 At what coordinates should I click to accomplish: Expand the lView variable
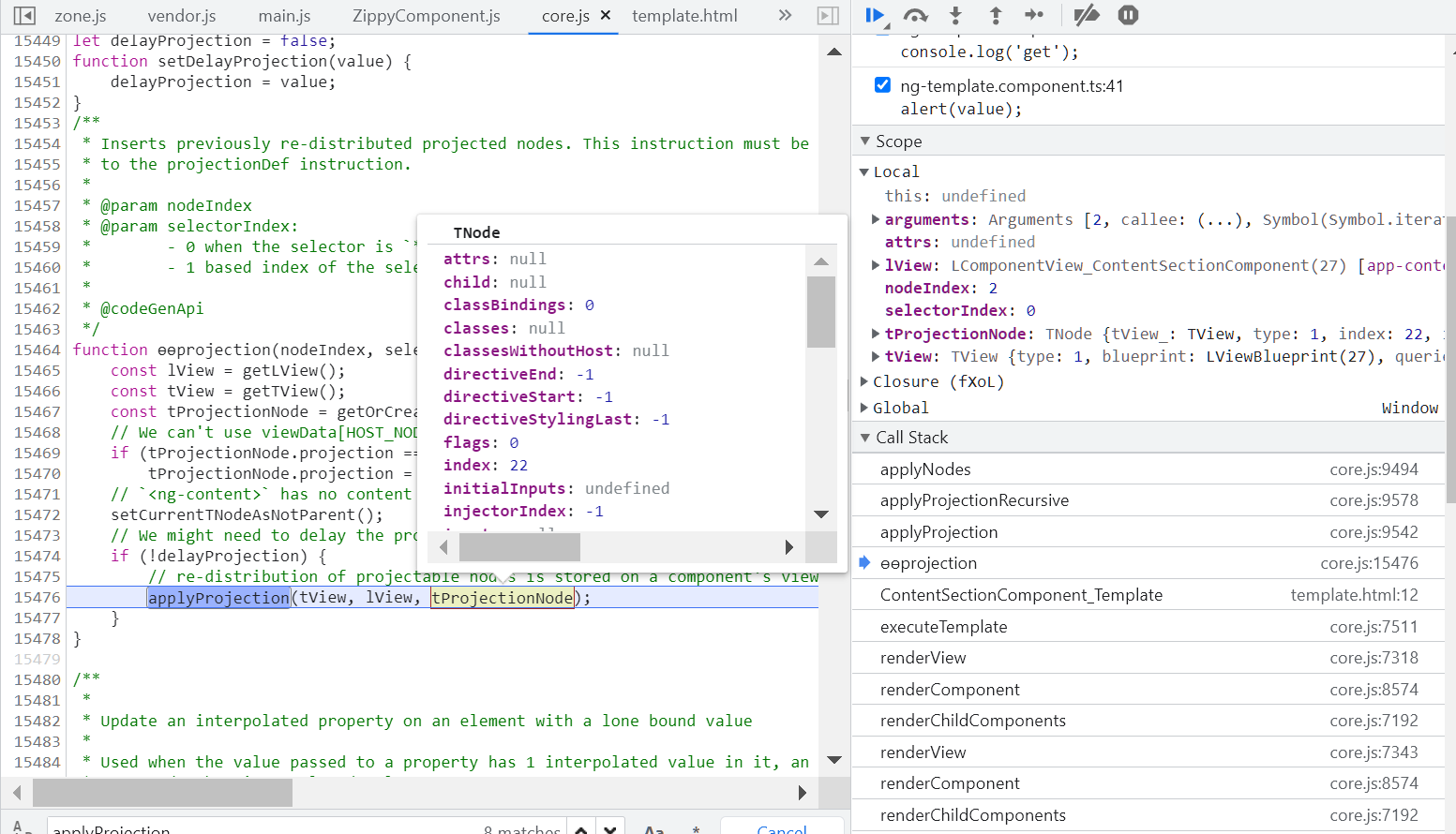pyautogui.click(x=876, y=265)
